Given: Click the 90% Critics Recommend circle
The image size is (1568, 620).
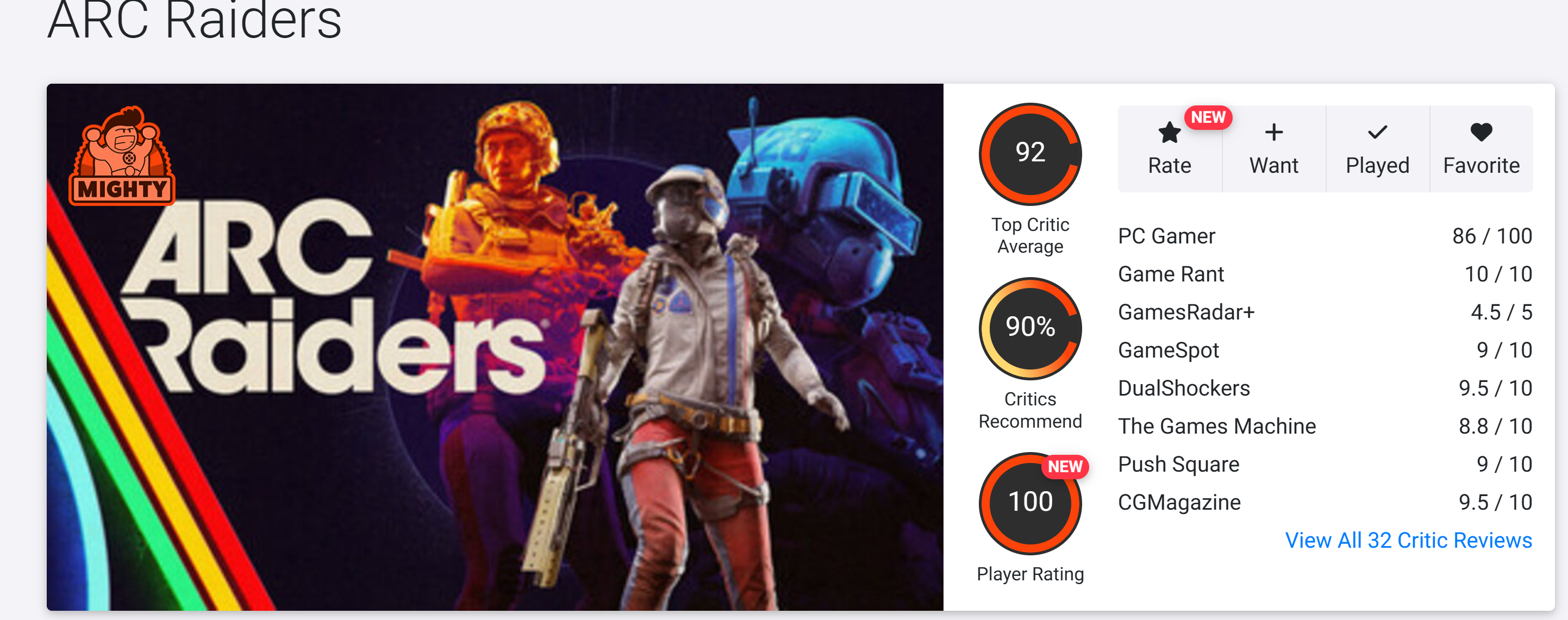Looking at the screenshot, I should point(1030,328).
